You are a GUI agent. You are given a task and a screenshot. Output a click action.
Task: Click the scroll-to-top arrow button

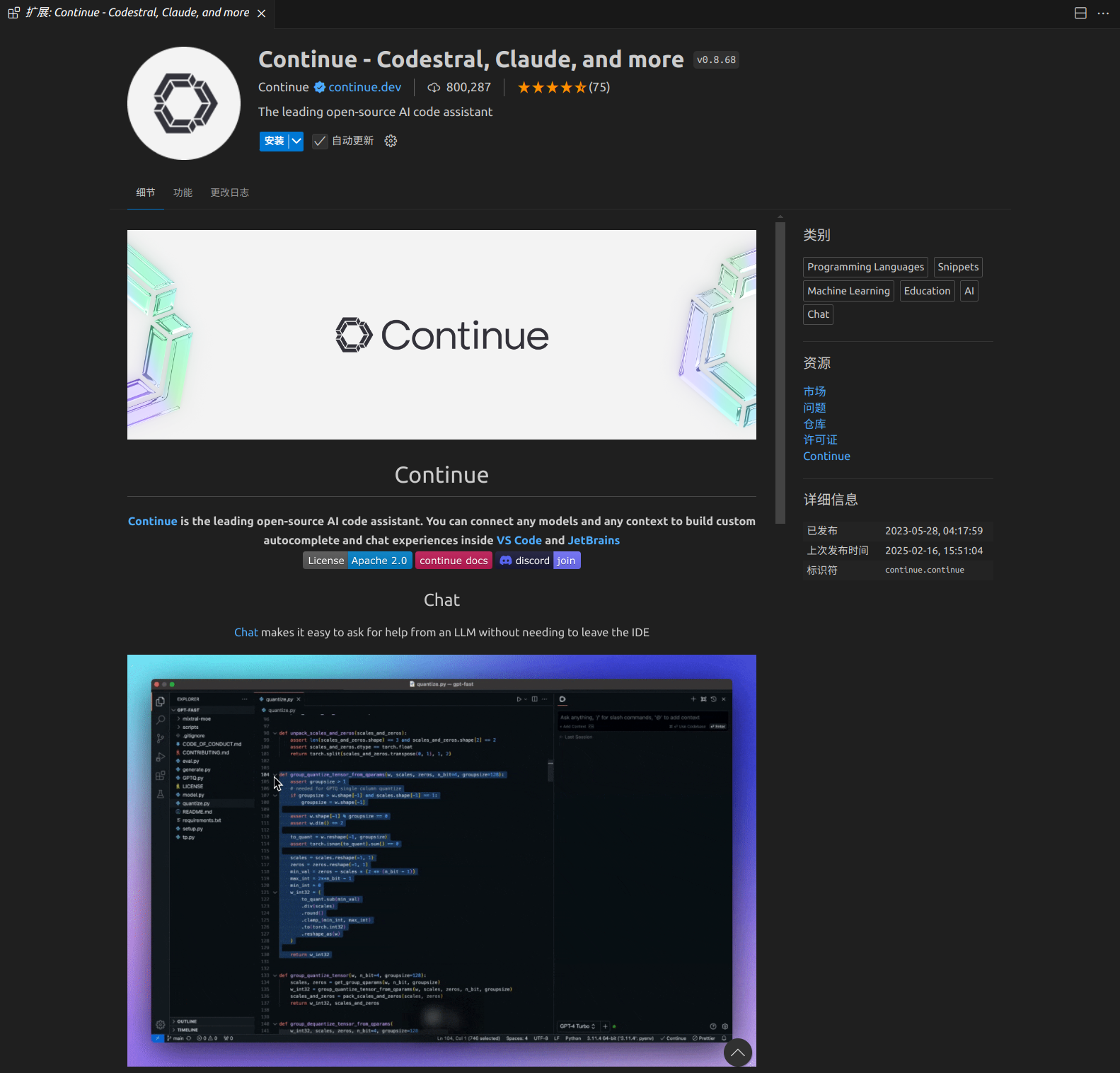coord(738,1052)
